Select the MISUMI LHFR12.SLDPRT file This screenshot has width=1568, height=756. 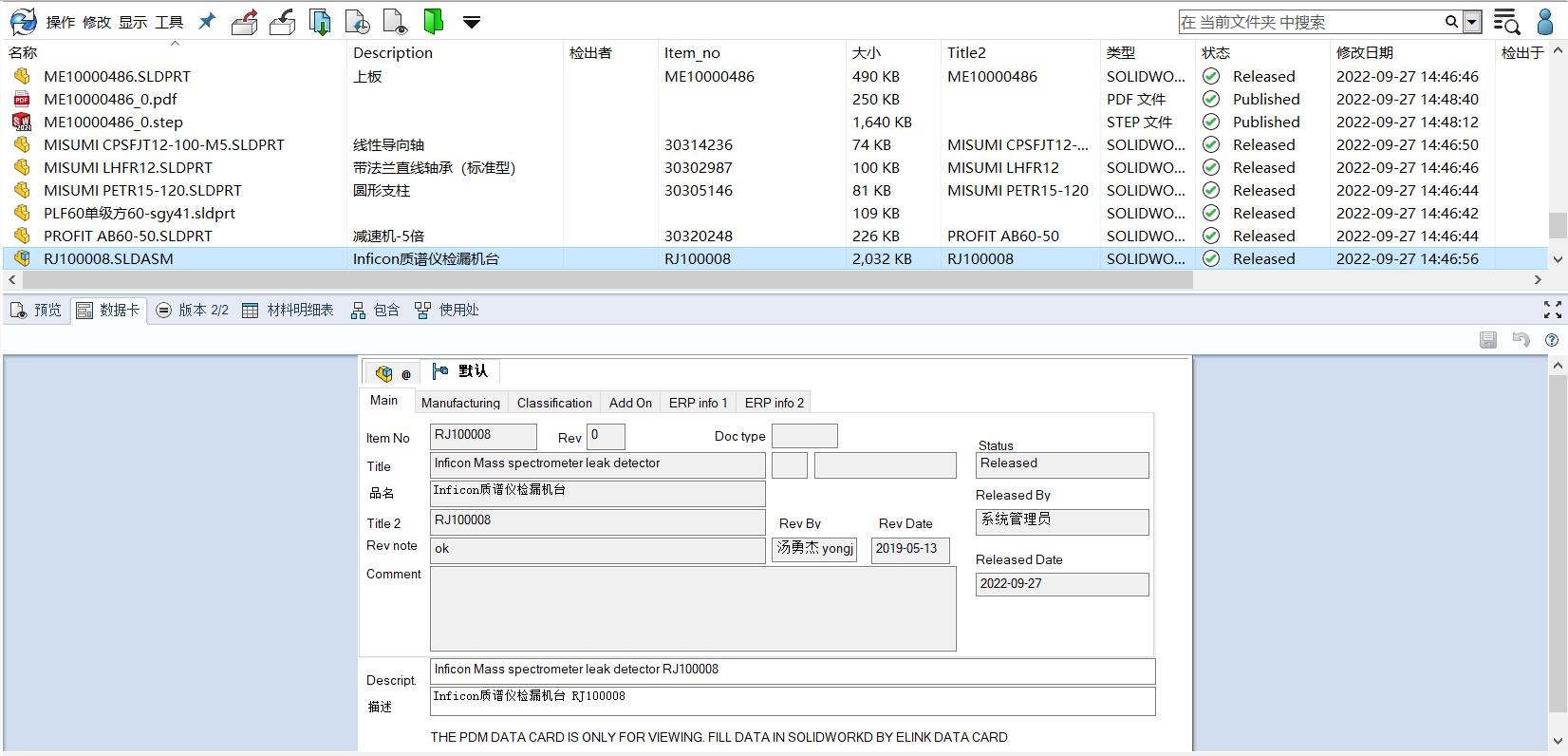[128, 168]
